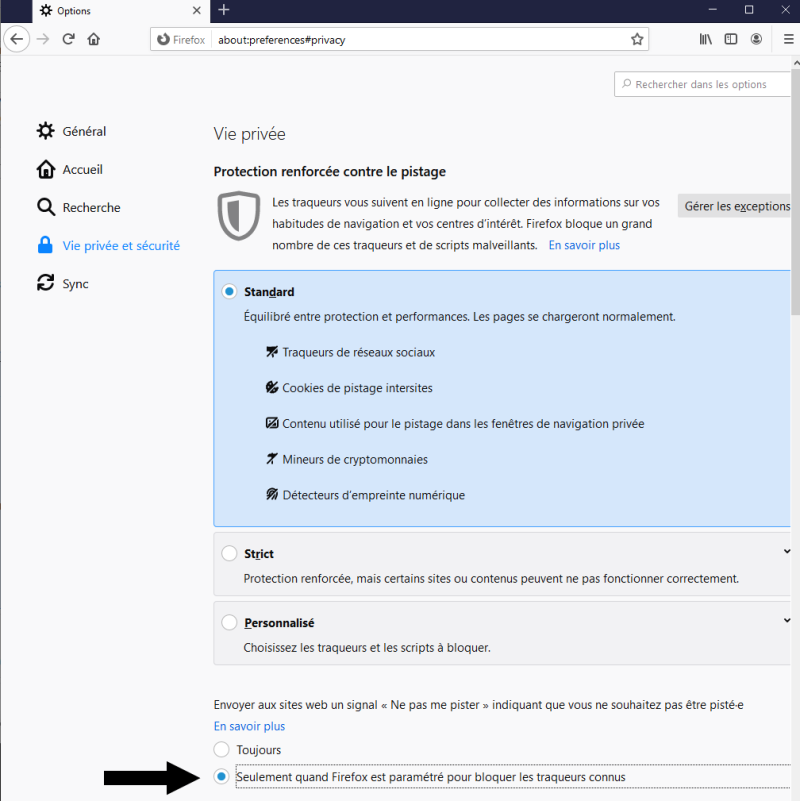Go back using the back arrow button
The width and height of the screenshot is (800, 801).
coord(17,39)
